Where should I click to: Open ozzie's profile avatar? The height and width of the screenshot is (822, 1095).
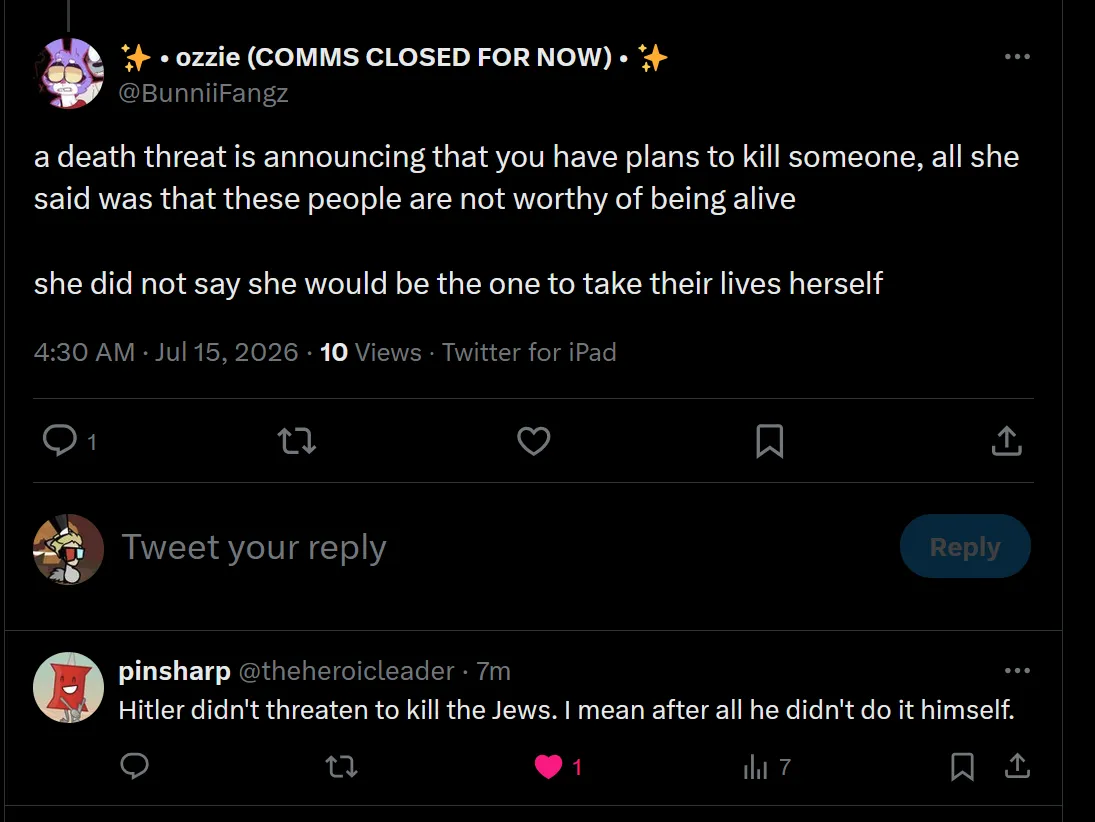(68, 73)
